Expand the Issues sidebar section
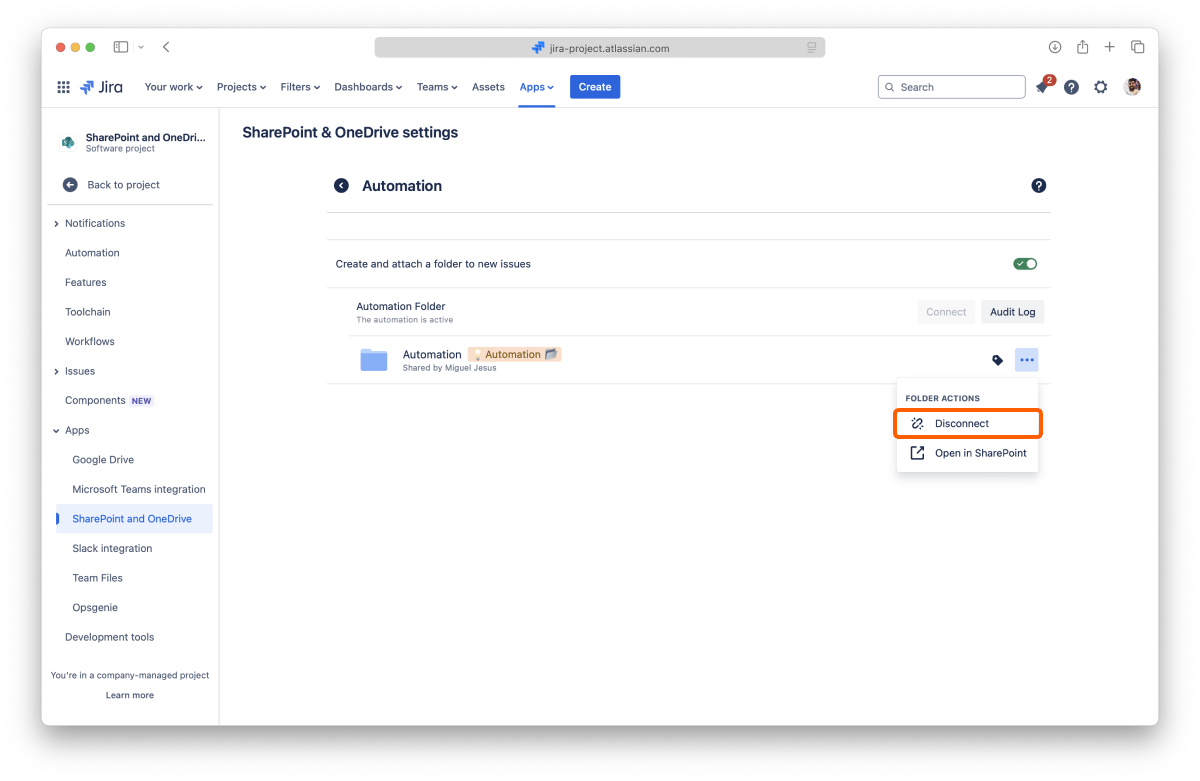The image size is (1200, 781). point(56,371)
